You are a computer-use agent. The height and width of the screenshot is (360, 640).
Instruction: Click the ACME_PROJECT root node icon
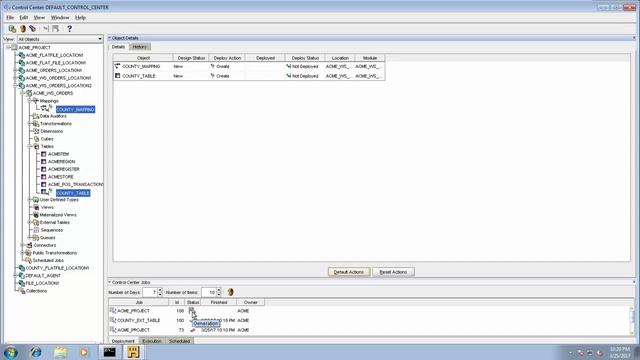15,47
